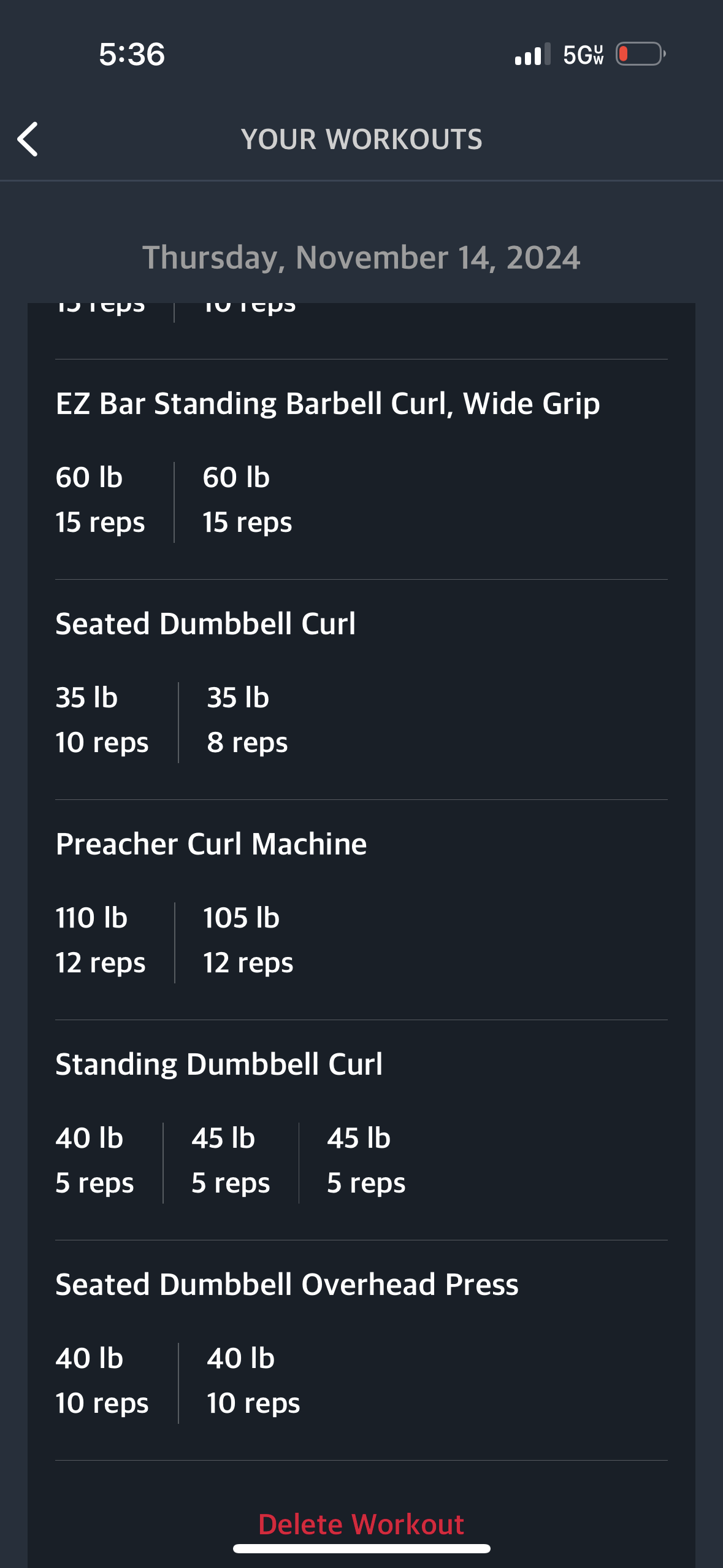Tap the home indicator bar
This screenshot has width=723, height=1568.
[x=361, y=1549]
